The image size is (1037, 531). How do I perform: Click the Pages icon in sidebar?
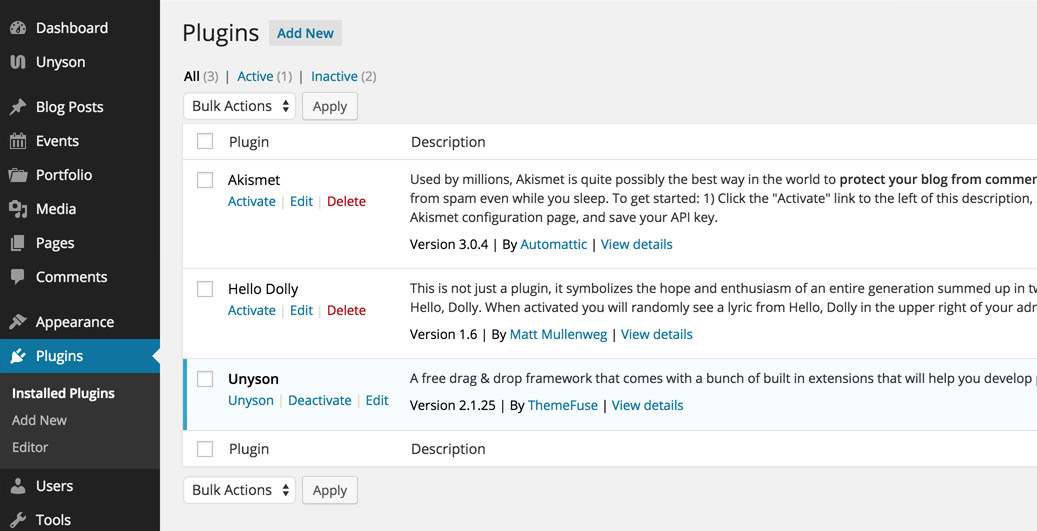tap(18, 243)
